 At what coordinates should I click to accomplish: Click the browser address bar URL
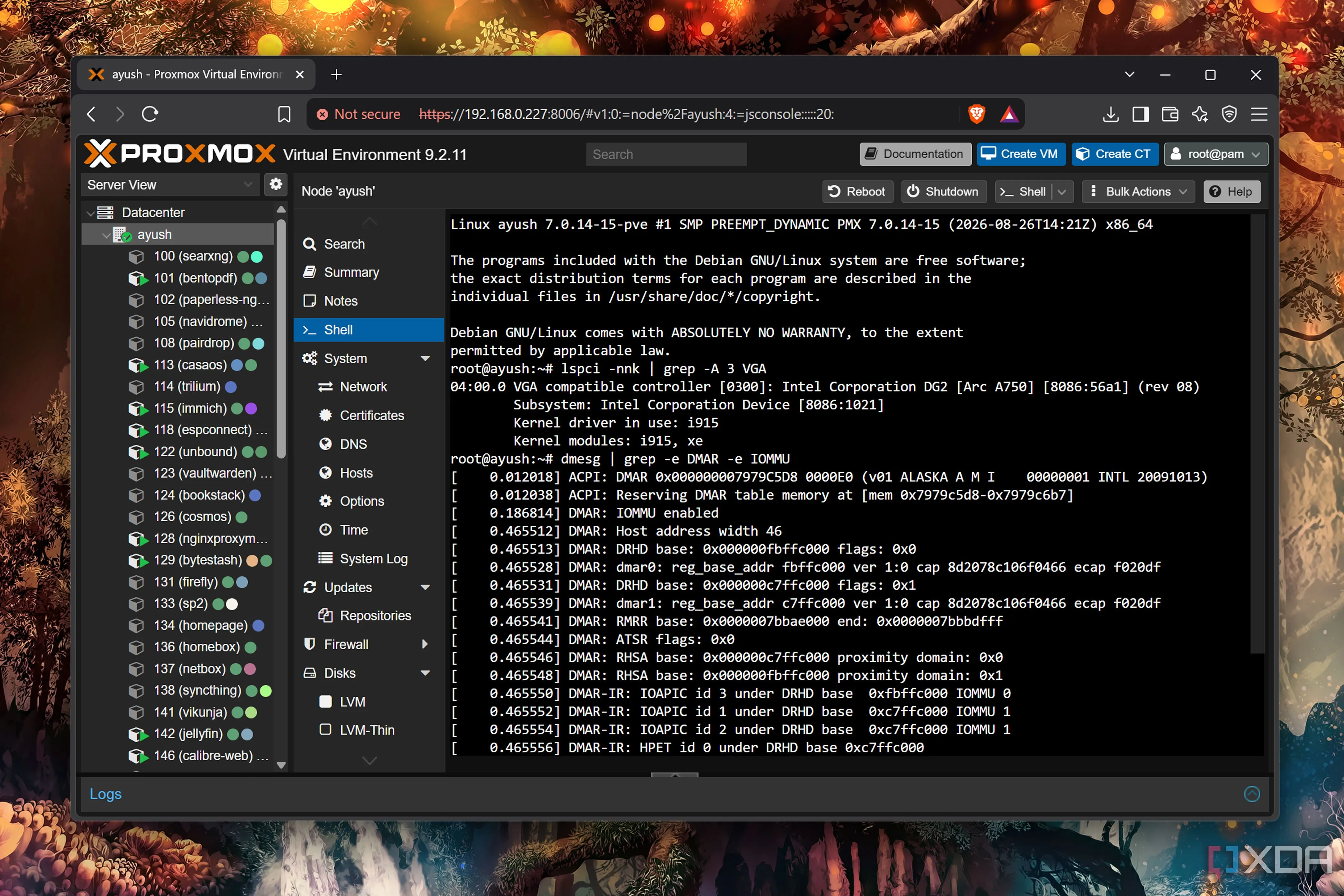(x=626, y=114)
